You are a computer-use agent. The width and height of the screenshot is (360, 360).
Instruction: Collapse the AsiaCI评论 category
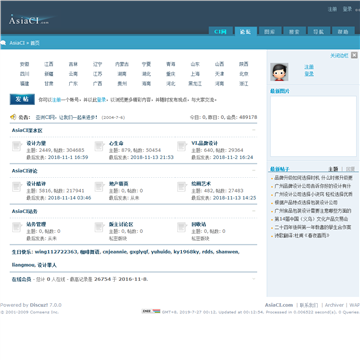point(254,170)
